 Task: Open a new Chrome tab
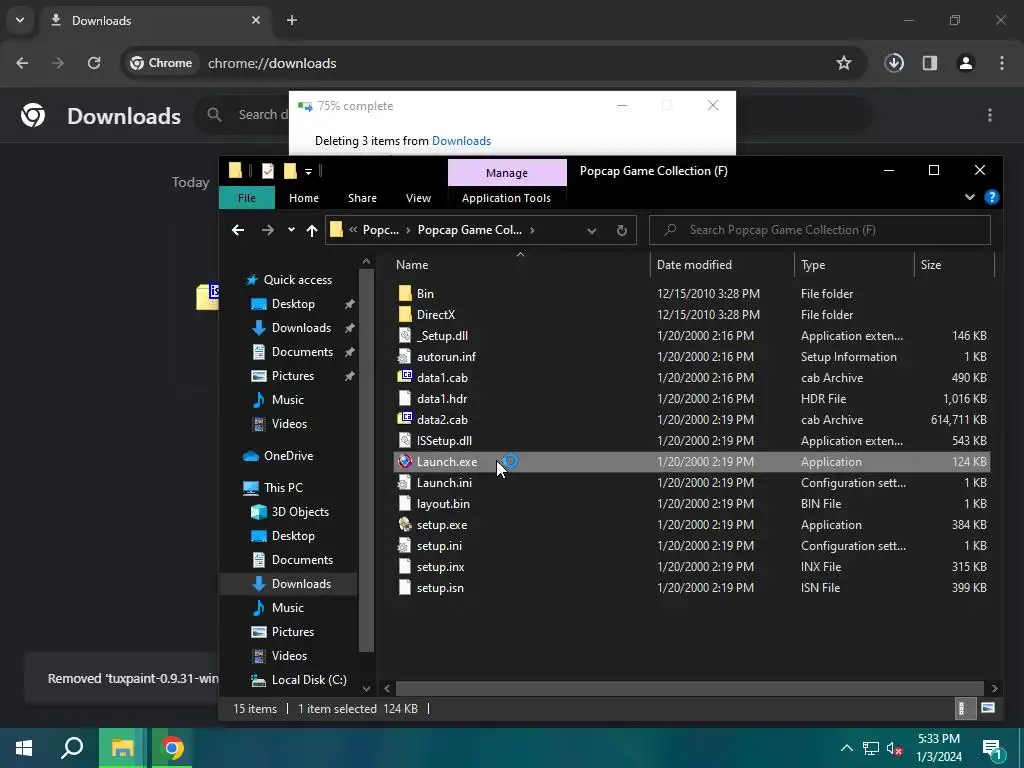click(x=292, y=20)
